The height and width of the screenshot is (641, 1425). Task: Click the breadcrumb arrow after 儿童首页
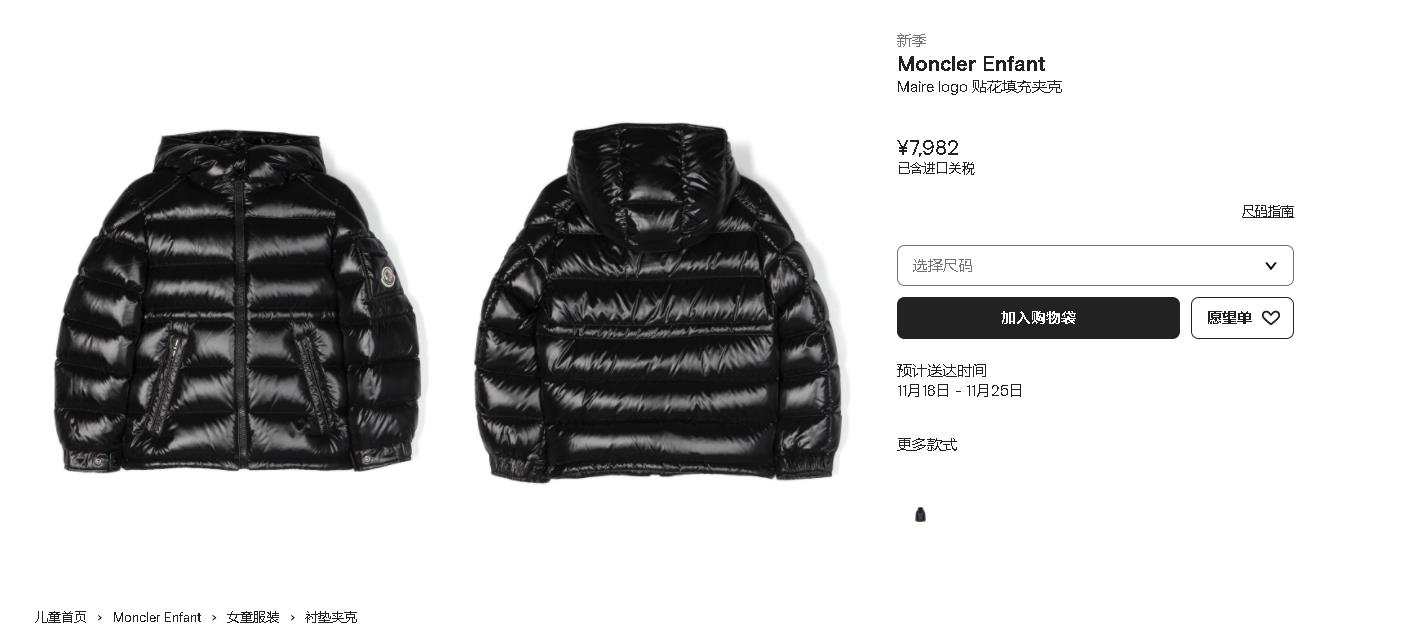point(100,618)
